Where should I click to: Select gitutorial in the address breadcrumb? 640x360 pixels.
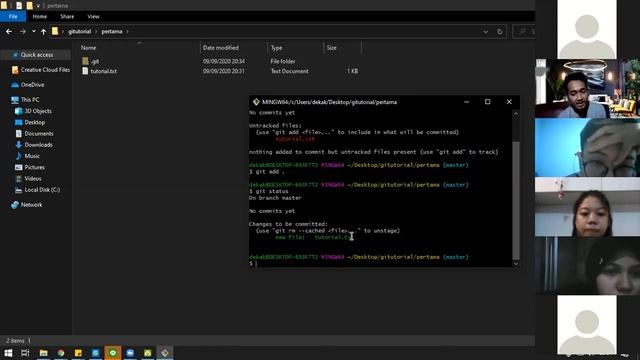80,31
